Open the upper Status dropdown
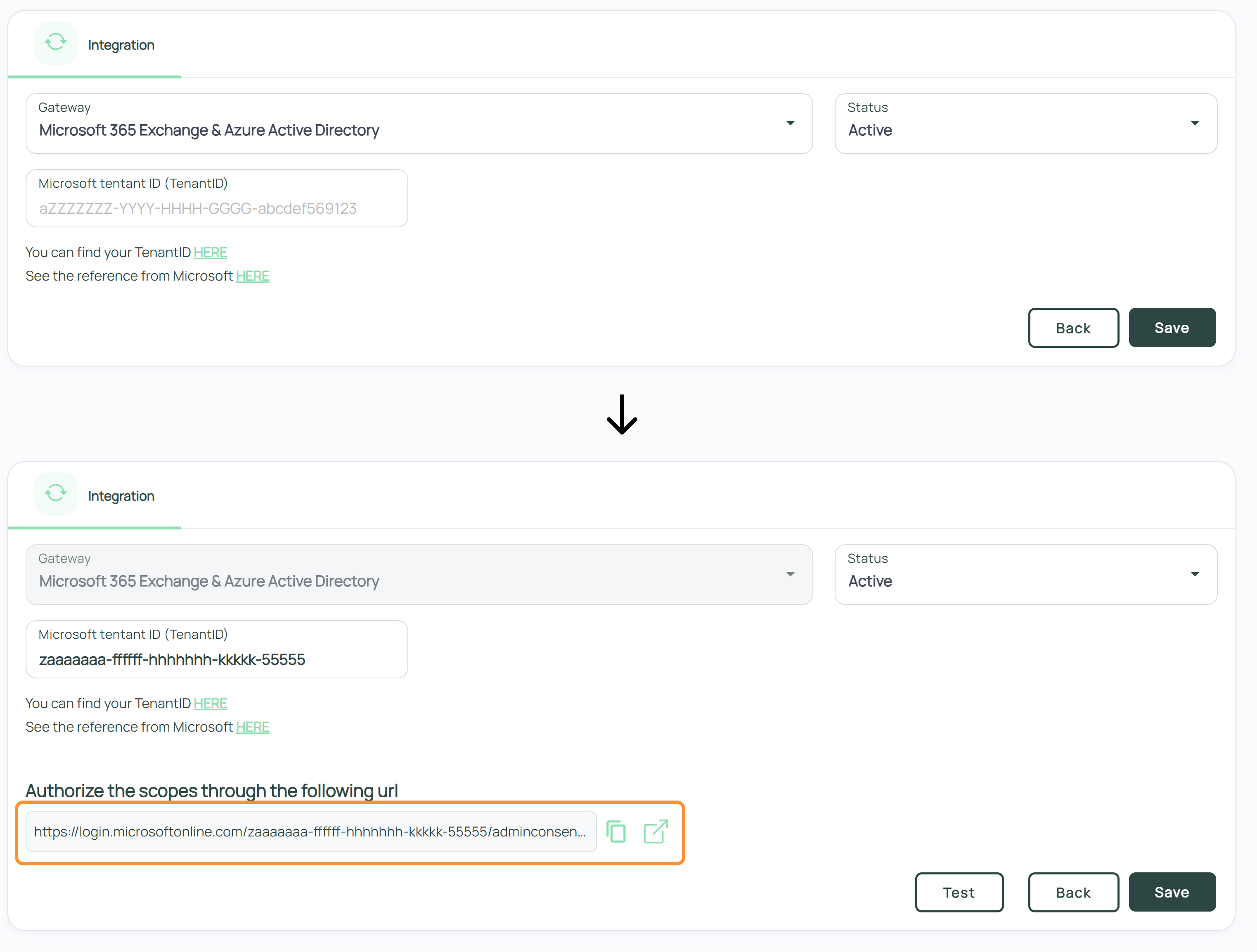The width and height of the screenshot is (1257, 952). (1195, 123)
